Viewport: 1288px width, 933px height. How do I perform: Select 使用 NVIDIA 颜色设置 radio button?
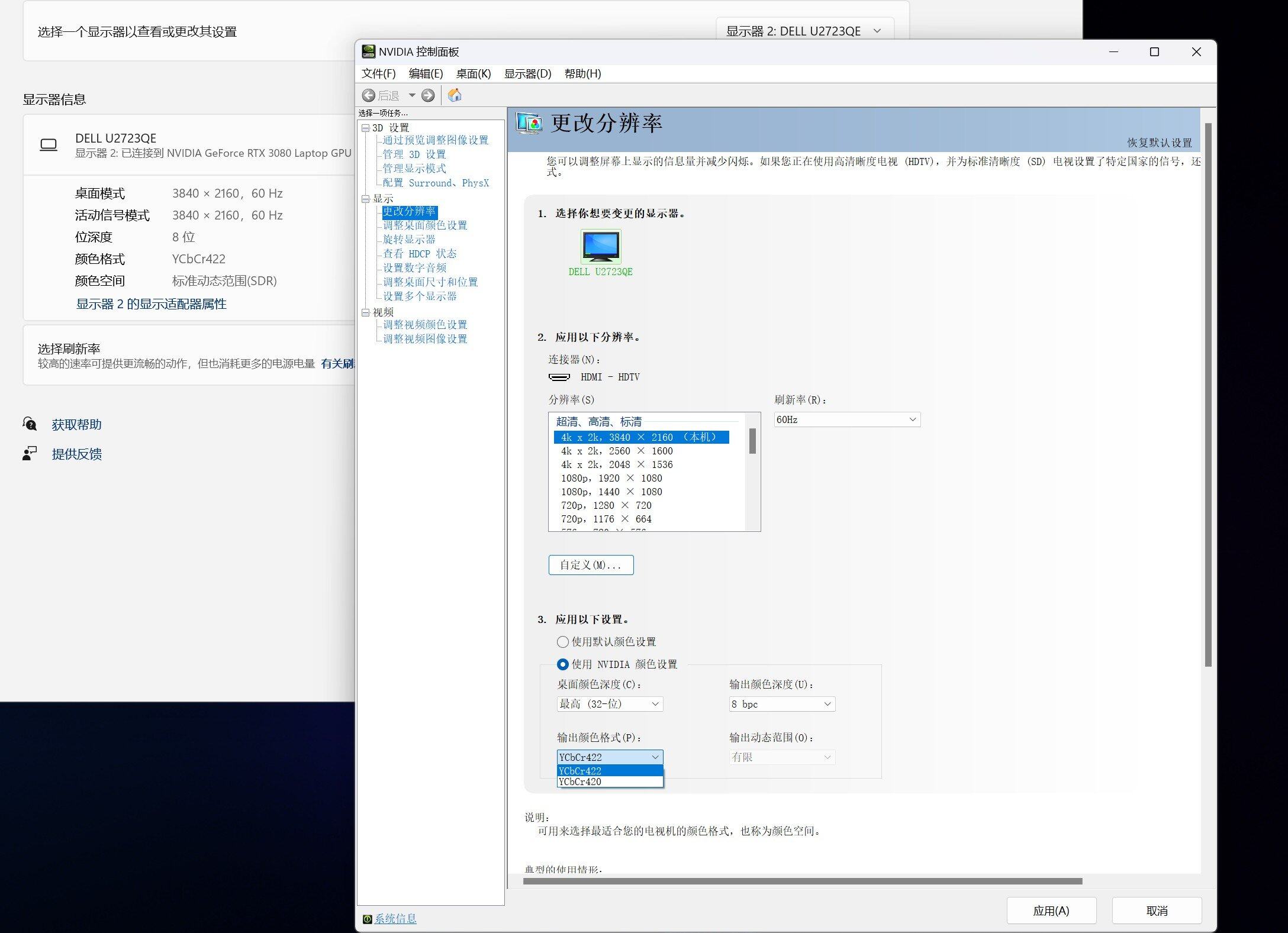(562, 664)
